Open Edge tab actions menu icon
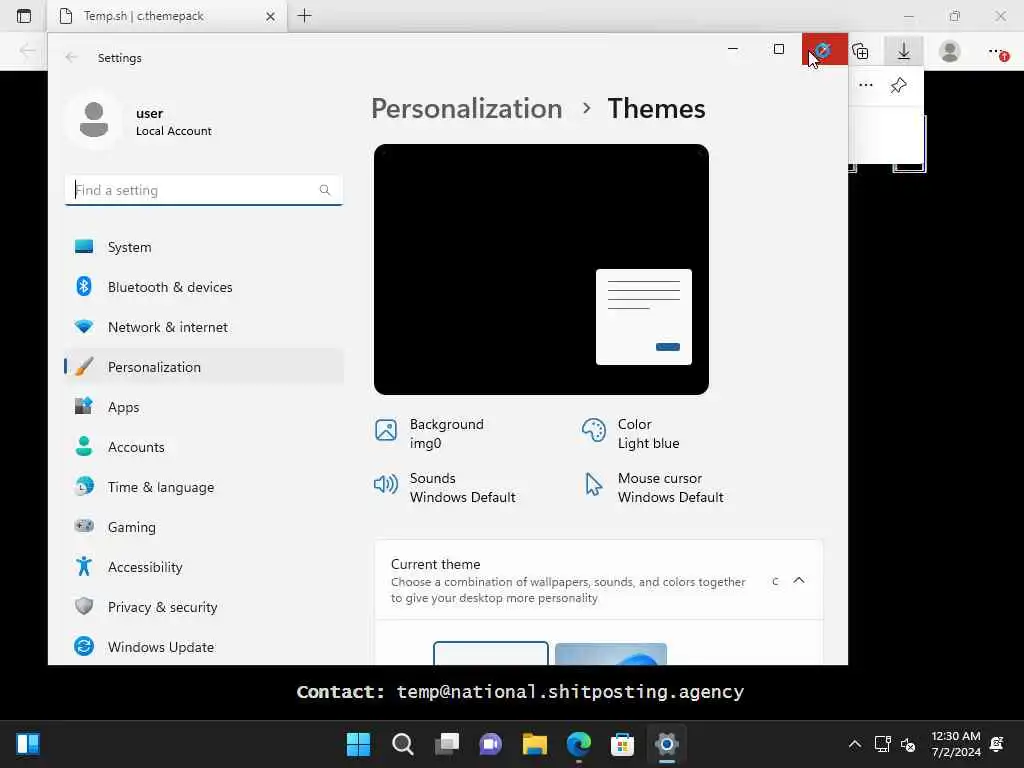This screenshot has height=768, width=1024. pos(24,16)
